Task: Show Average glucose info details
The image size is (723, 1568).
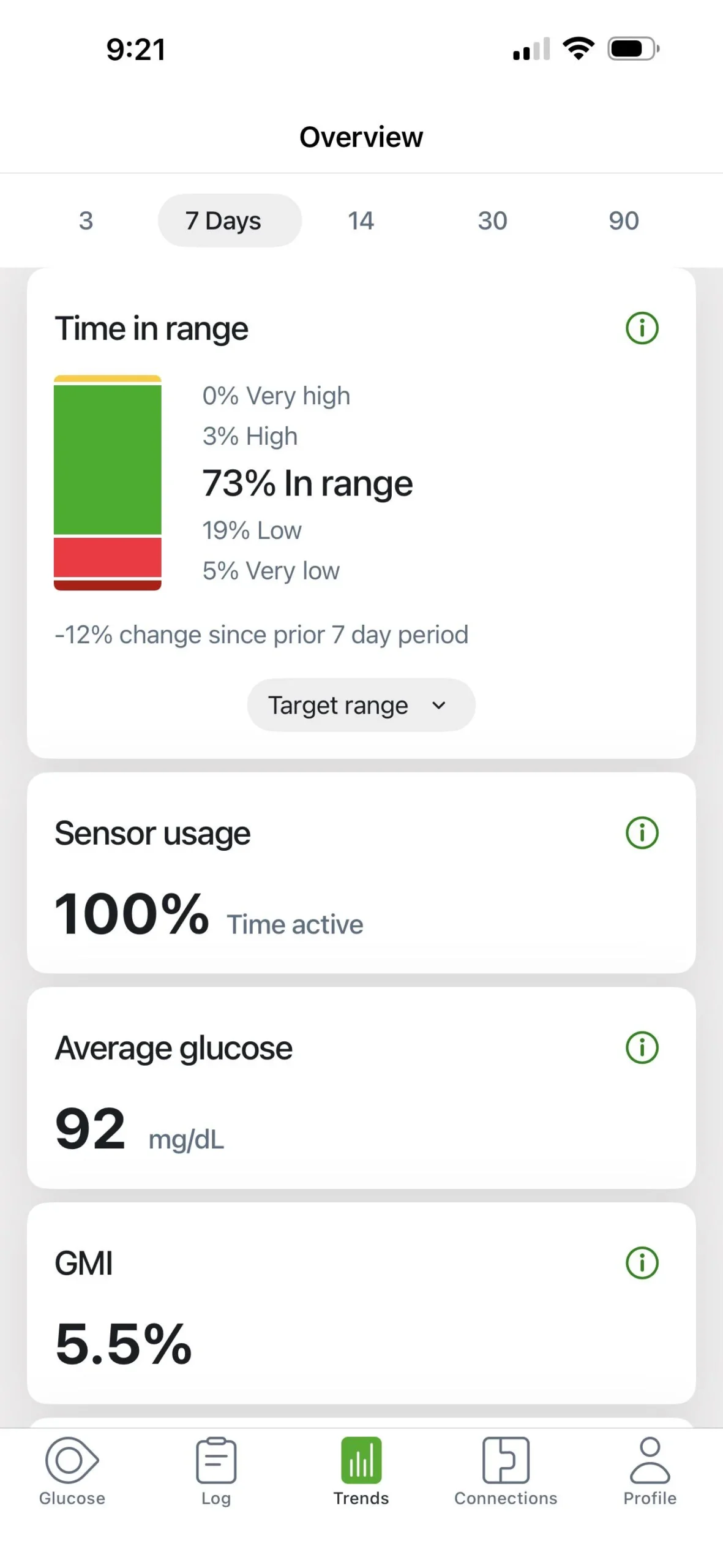Action: (642, 1047)
